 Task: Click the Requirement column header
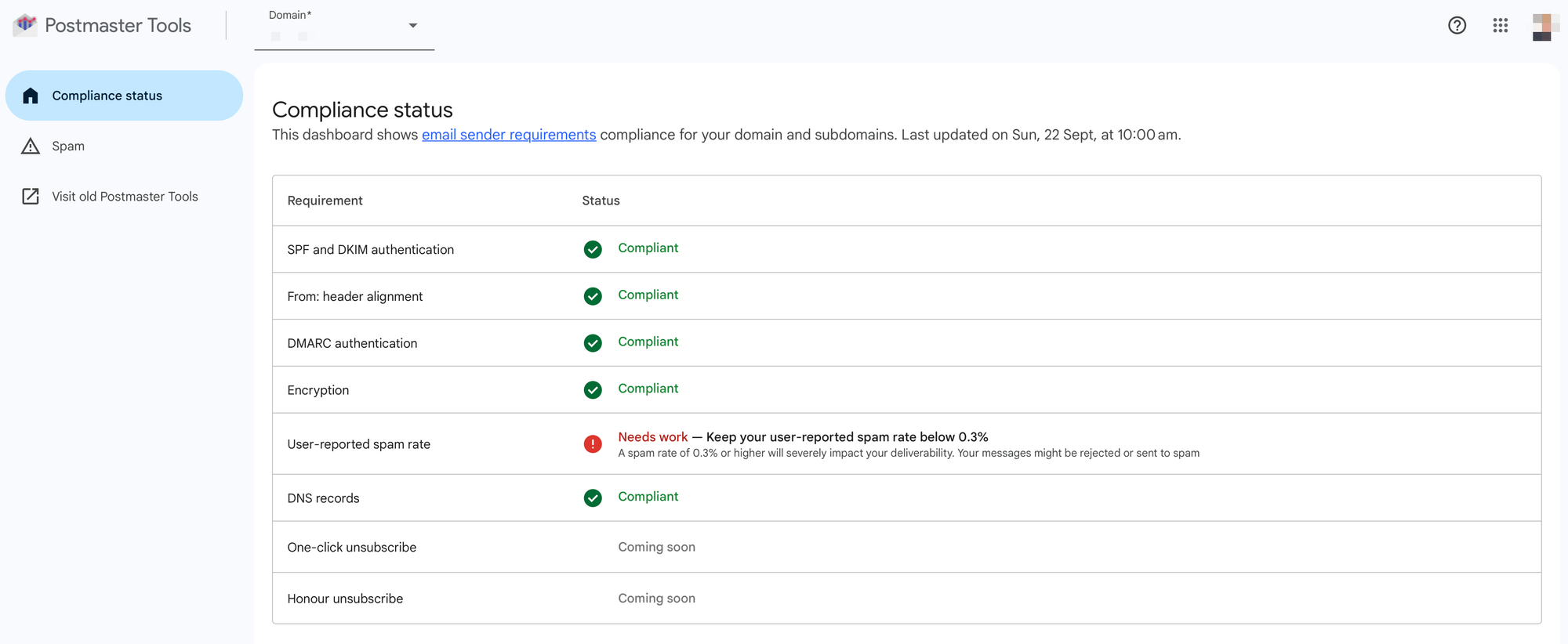coord(325,201)
